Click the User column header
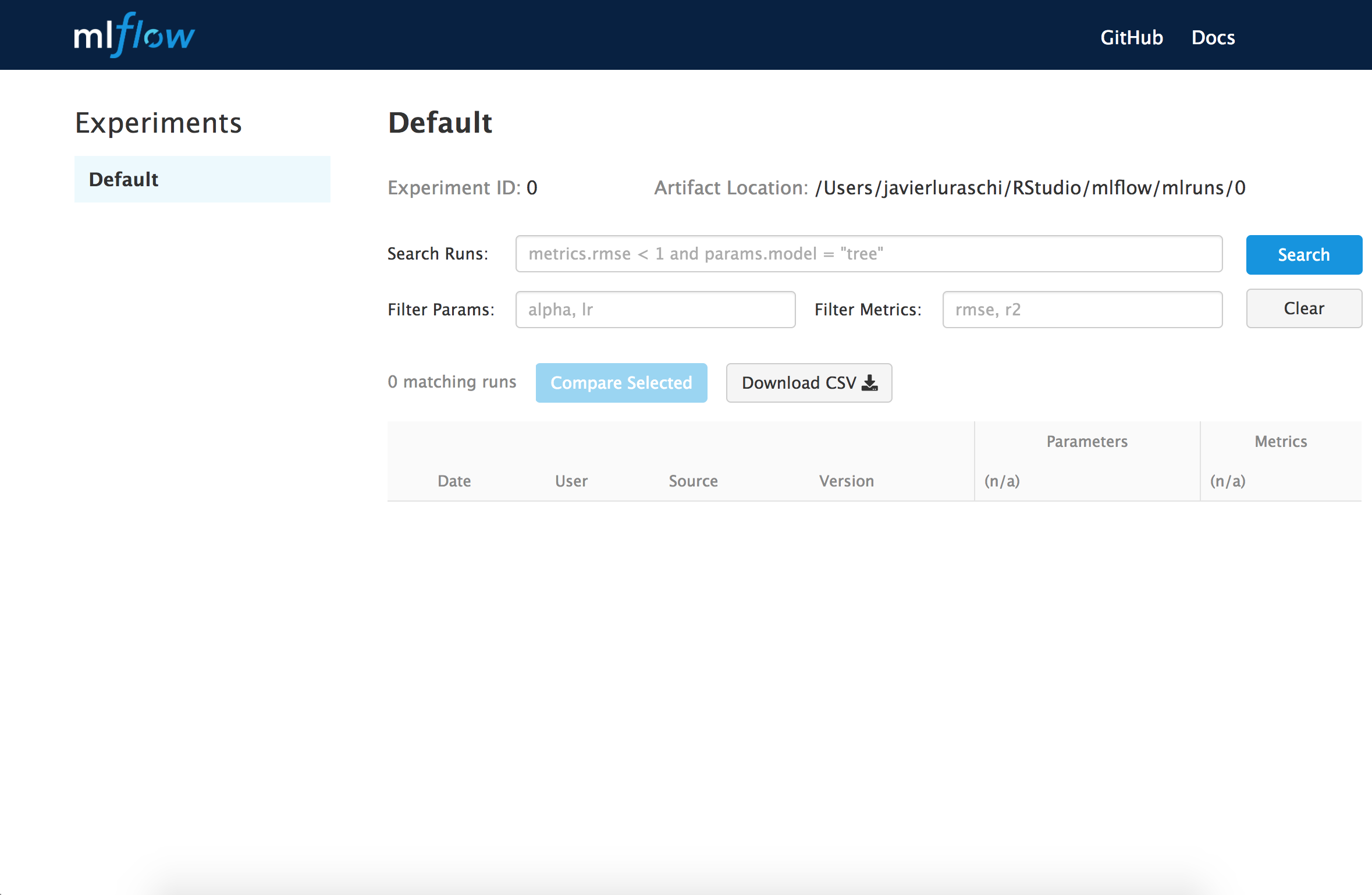Screen dimensions: 1372x895 coord(571,481)
